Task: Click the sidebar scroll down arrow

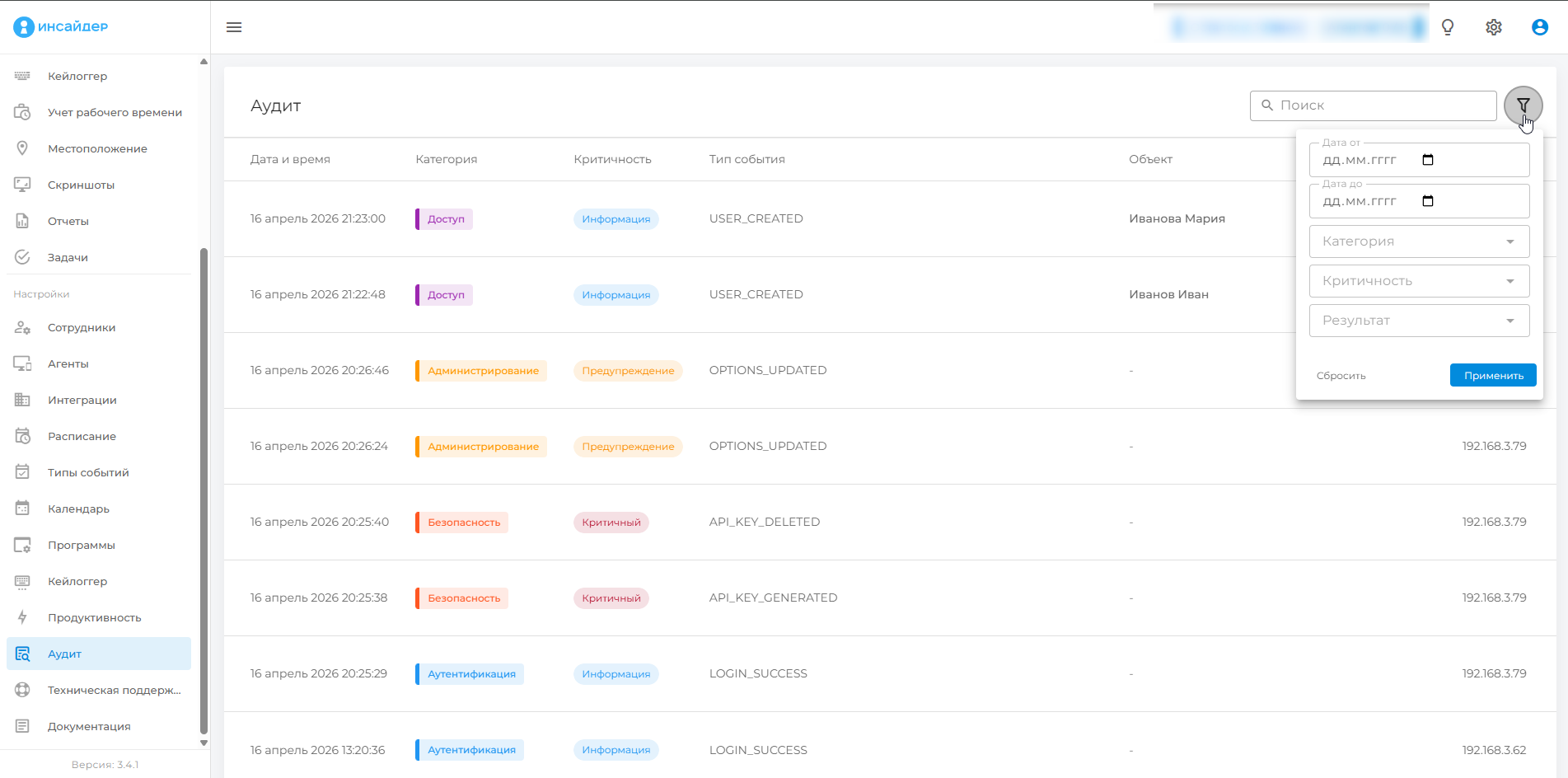Action: 204,743
